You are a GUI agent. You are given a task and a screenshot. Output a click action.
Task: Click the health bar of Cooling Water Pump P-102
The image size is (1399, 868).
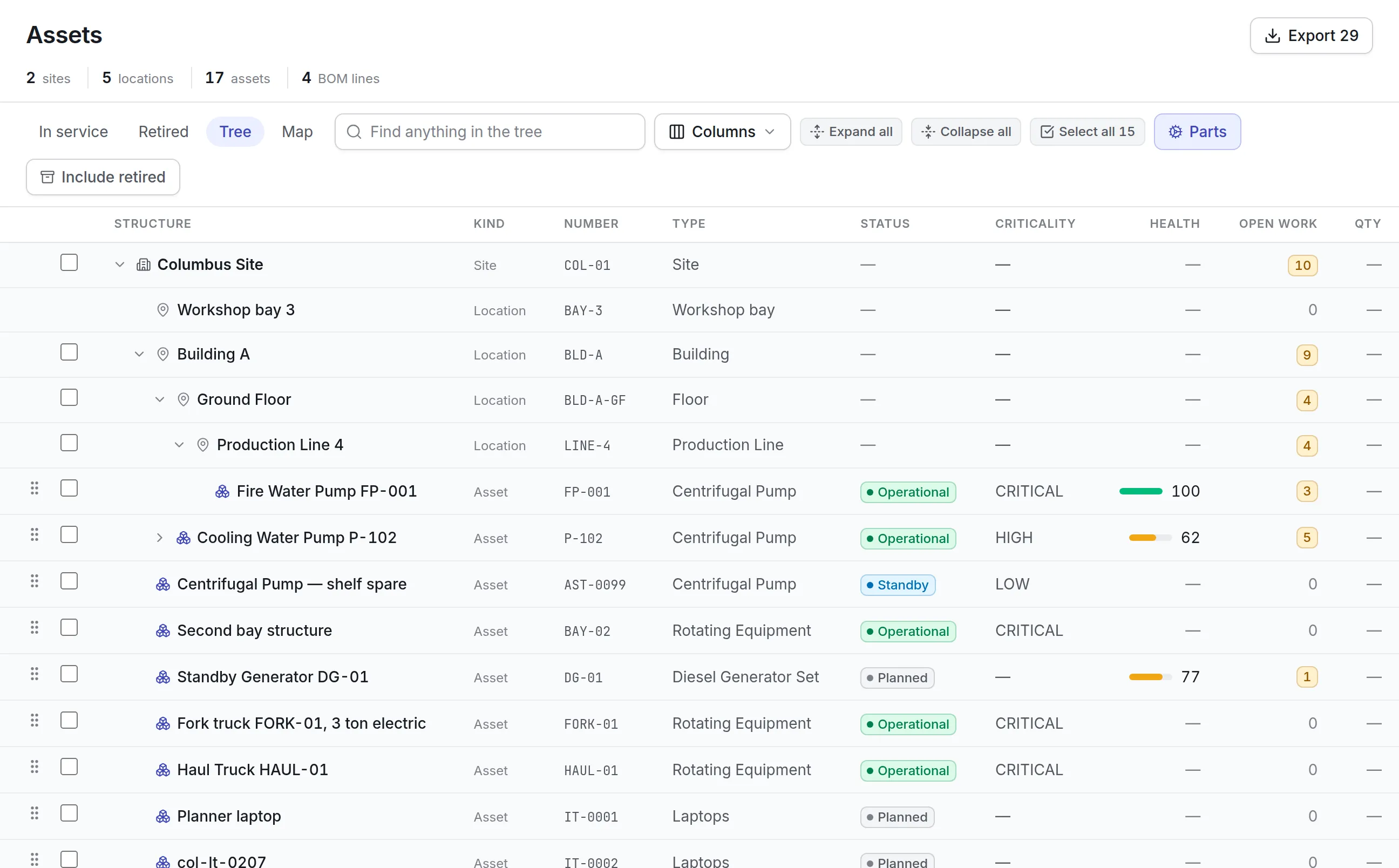pyautogui.click(x=1151, y=538)
